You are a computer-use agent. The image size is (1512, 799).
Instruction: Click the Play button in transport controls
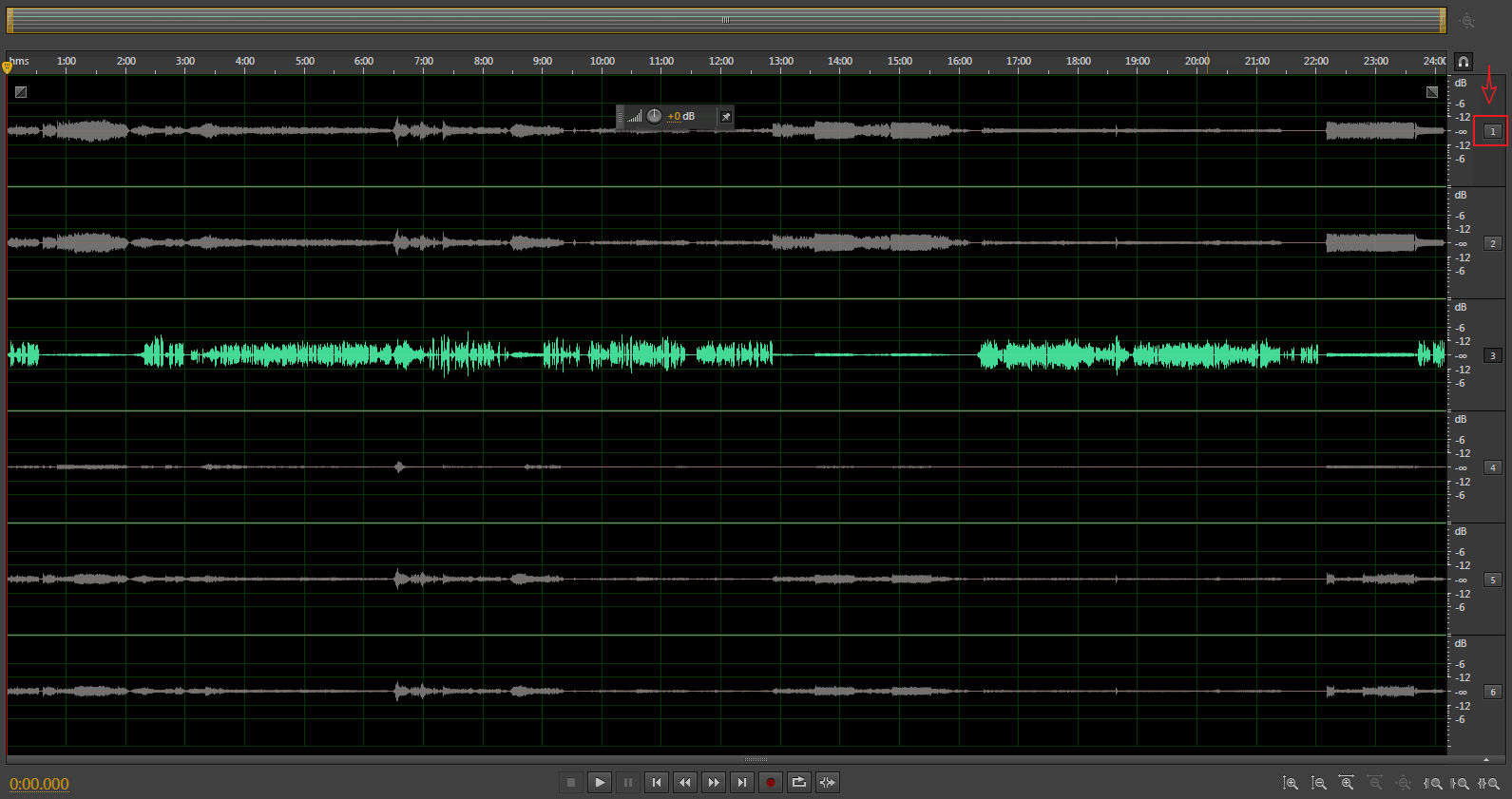point(599,783)
